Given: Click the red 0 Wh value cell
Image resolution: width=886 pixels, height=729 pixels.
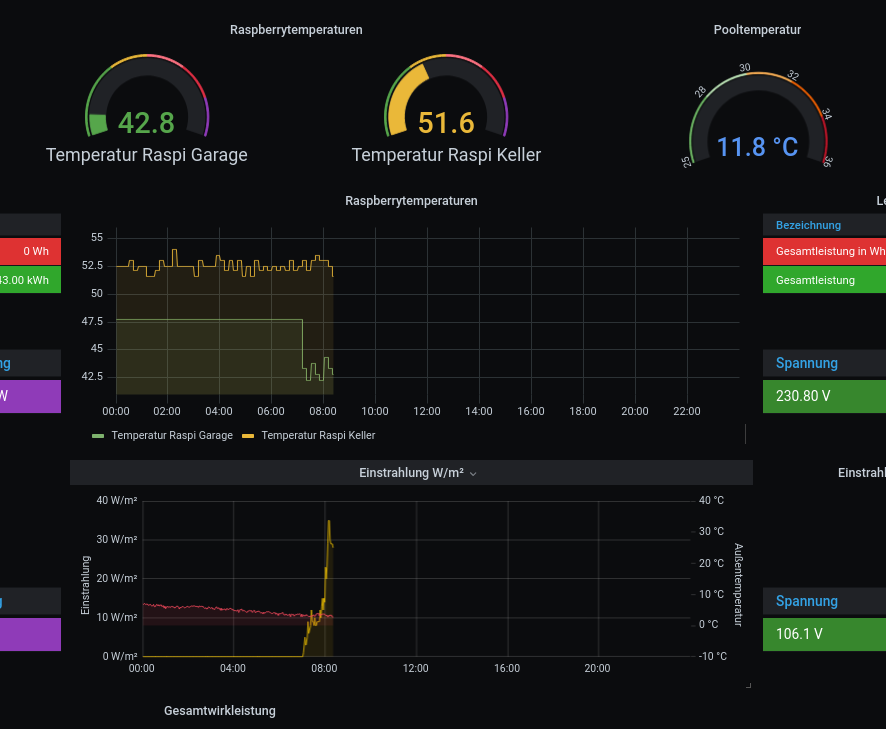Looking at the screenshot, I should [30, 252].
